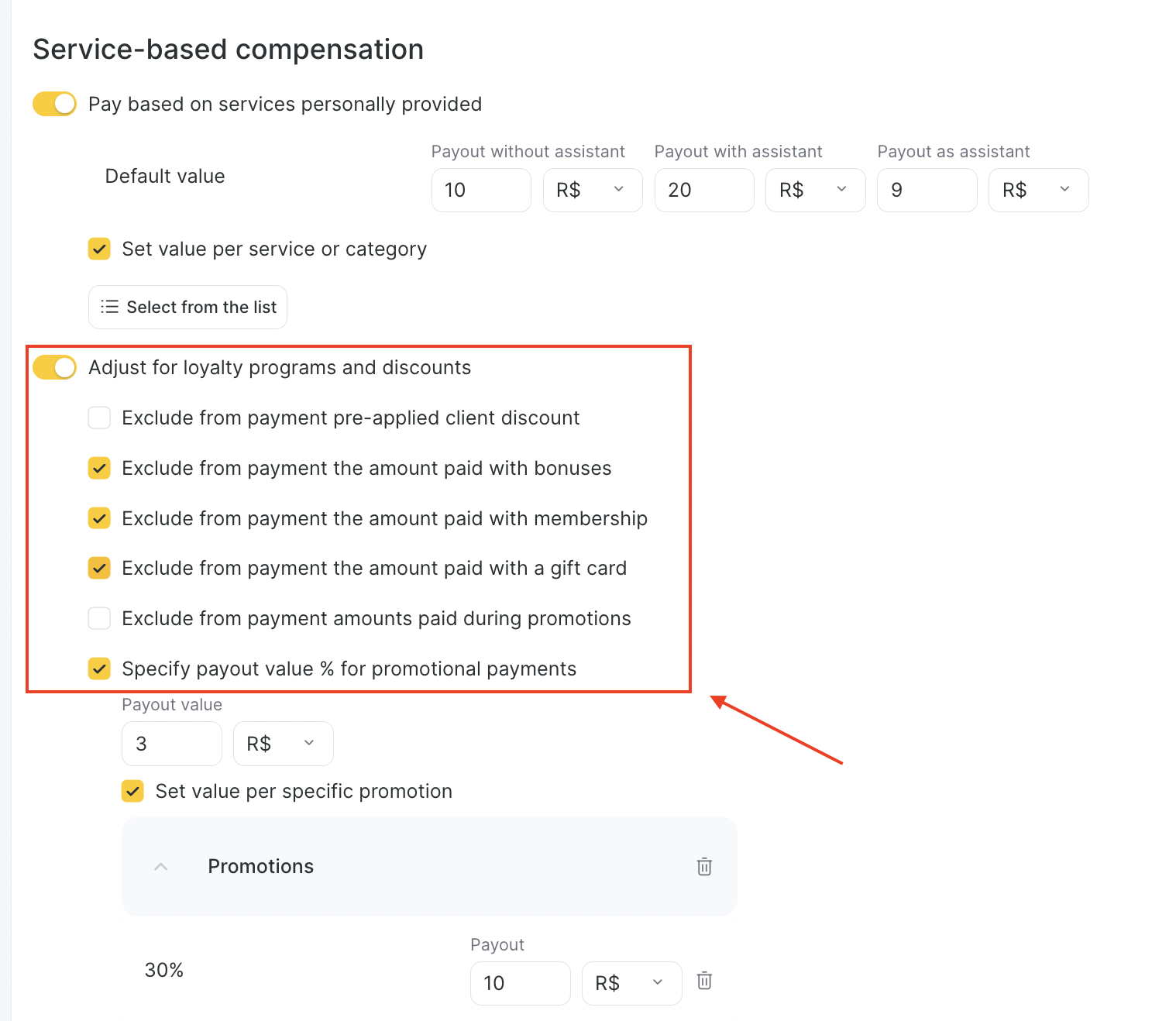Check Exclude amounts paid during promotions

[x=99, y=618]
